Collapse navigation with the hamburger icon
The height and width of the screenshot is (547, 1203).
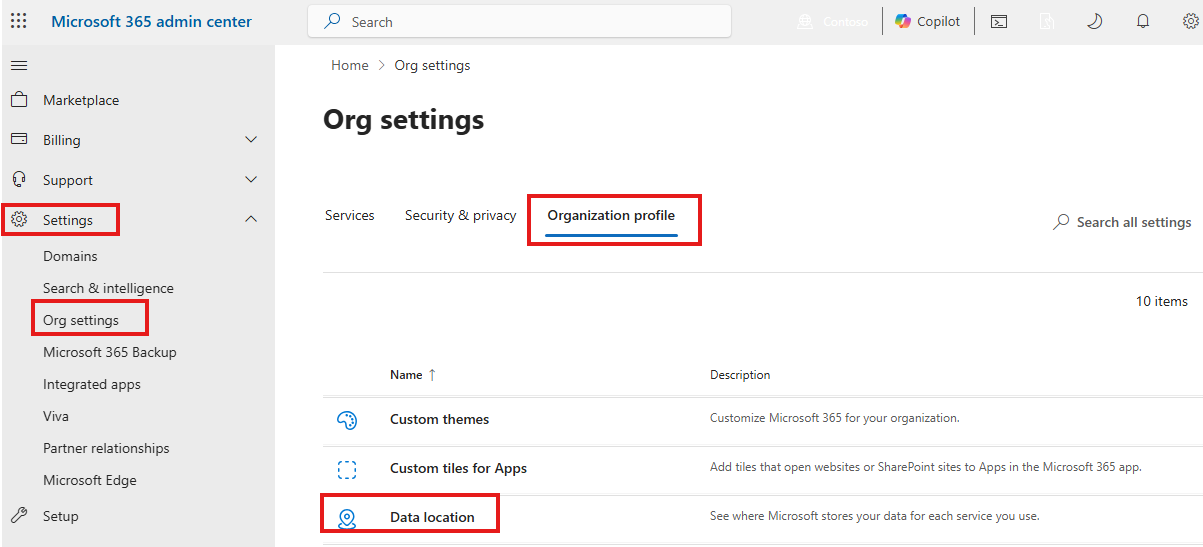coord(19,66)
